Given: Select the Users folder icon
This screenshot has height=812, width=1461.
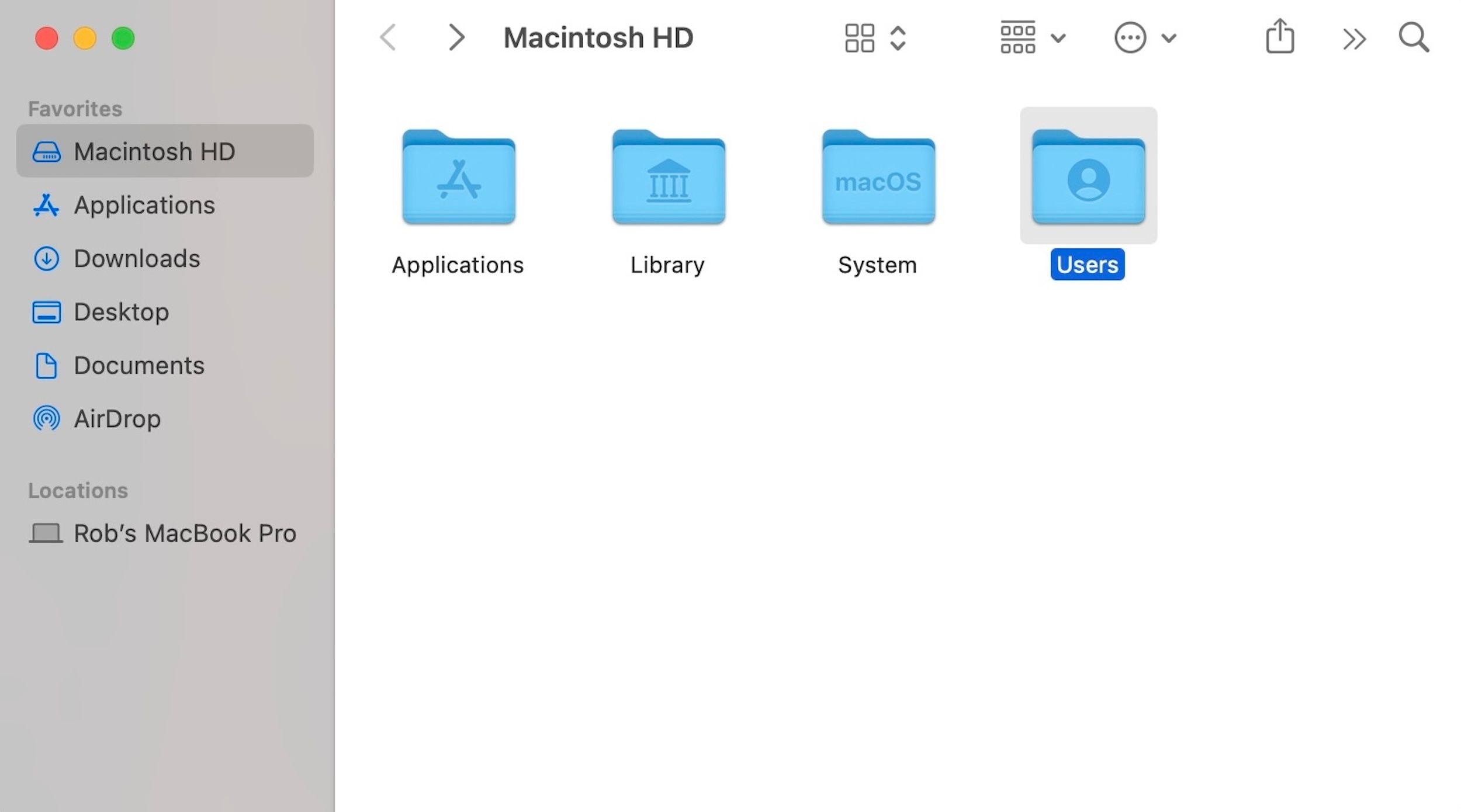Looking at the screenshot, I should [1088, 176].
